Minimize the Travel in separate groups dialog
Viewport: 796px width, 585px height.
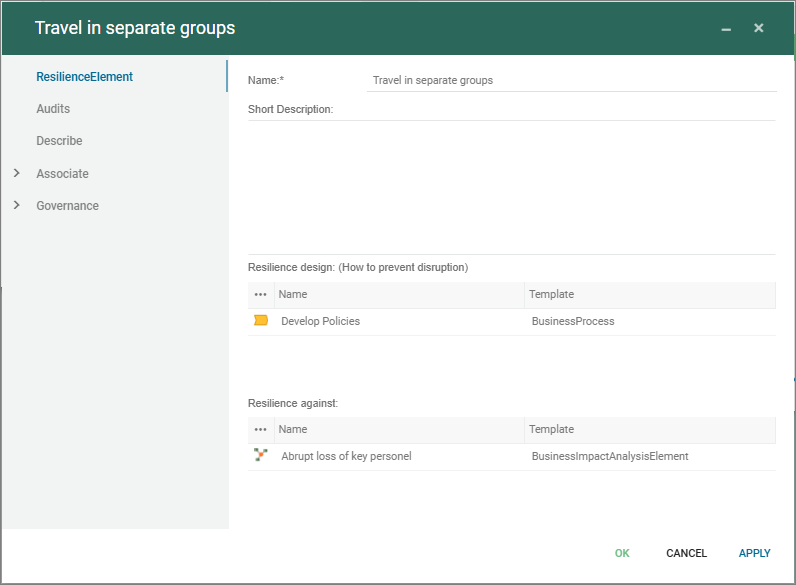click(x=726, y=29)
